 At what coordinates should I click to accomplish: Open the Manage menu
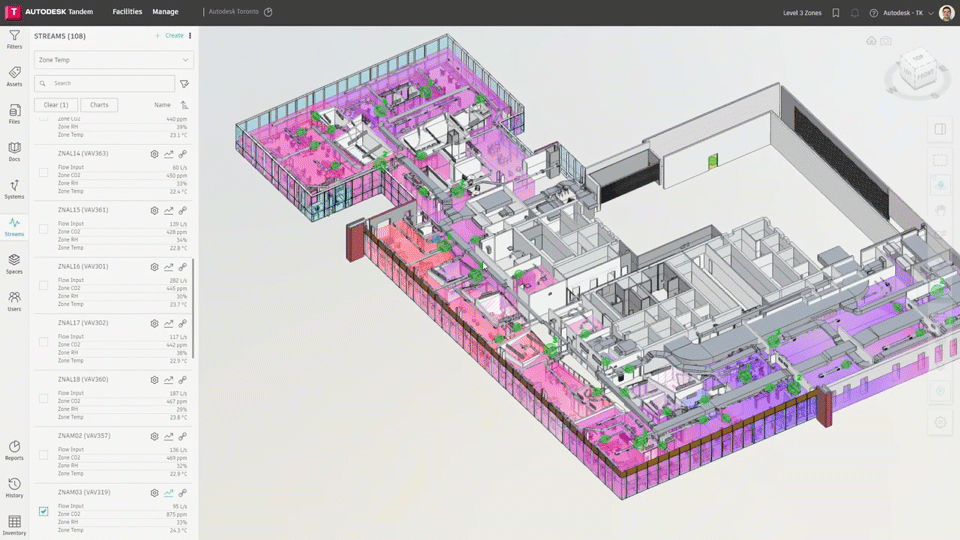pyautogui.click(x=165, y=12)
